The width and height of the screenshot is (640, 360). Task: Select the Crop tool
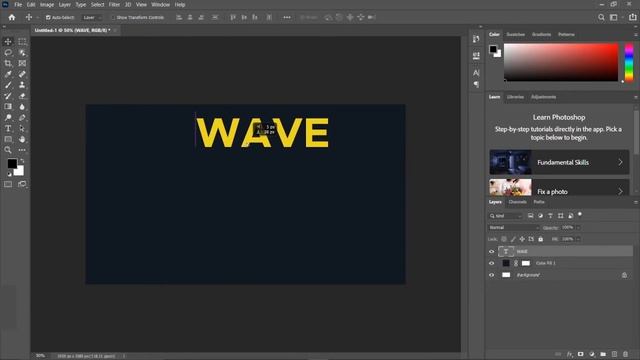[x=8, y=63]
